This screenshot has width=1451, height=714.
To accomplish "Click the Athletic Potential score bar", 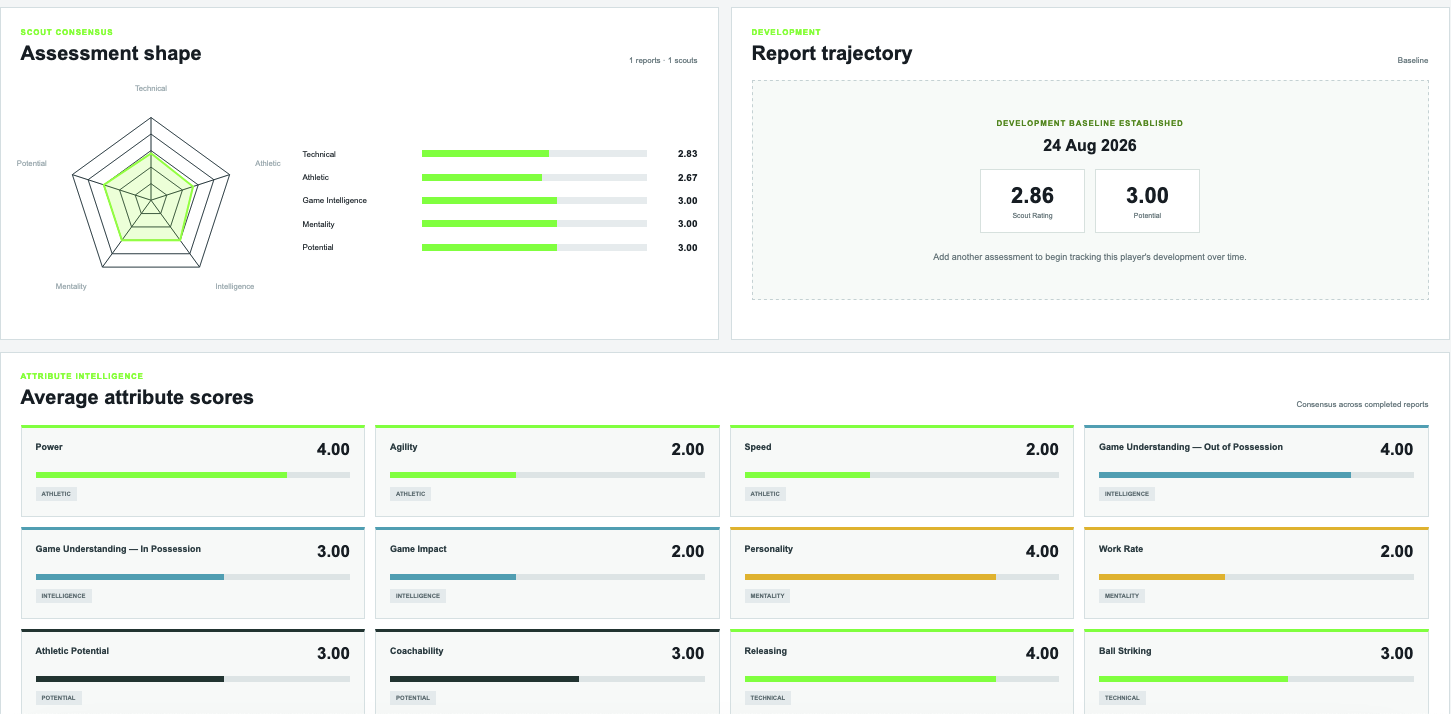I will coord(193,679).
